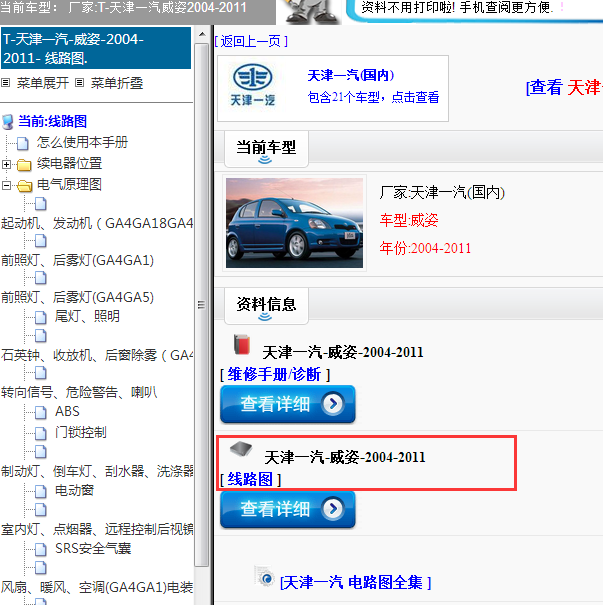This screenshot has height=605, width=603.
Task: Click document icon above 起动机、发动机 entry
Action: pyautogui.click(x=41, y=203)
